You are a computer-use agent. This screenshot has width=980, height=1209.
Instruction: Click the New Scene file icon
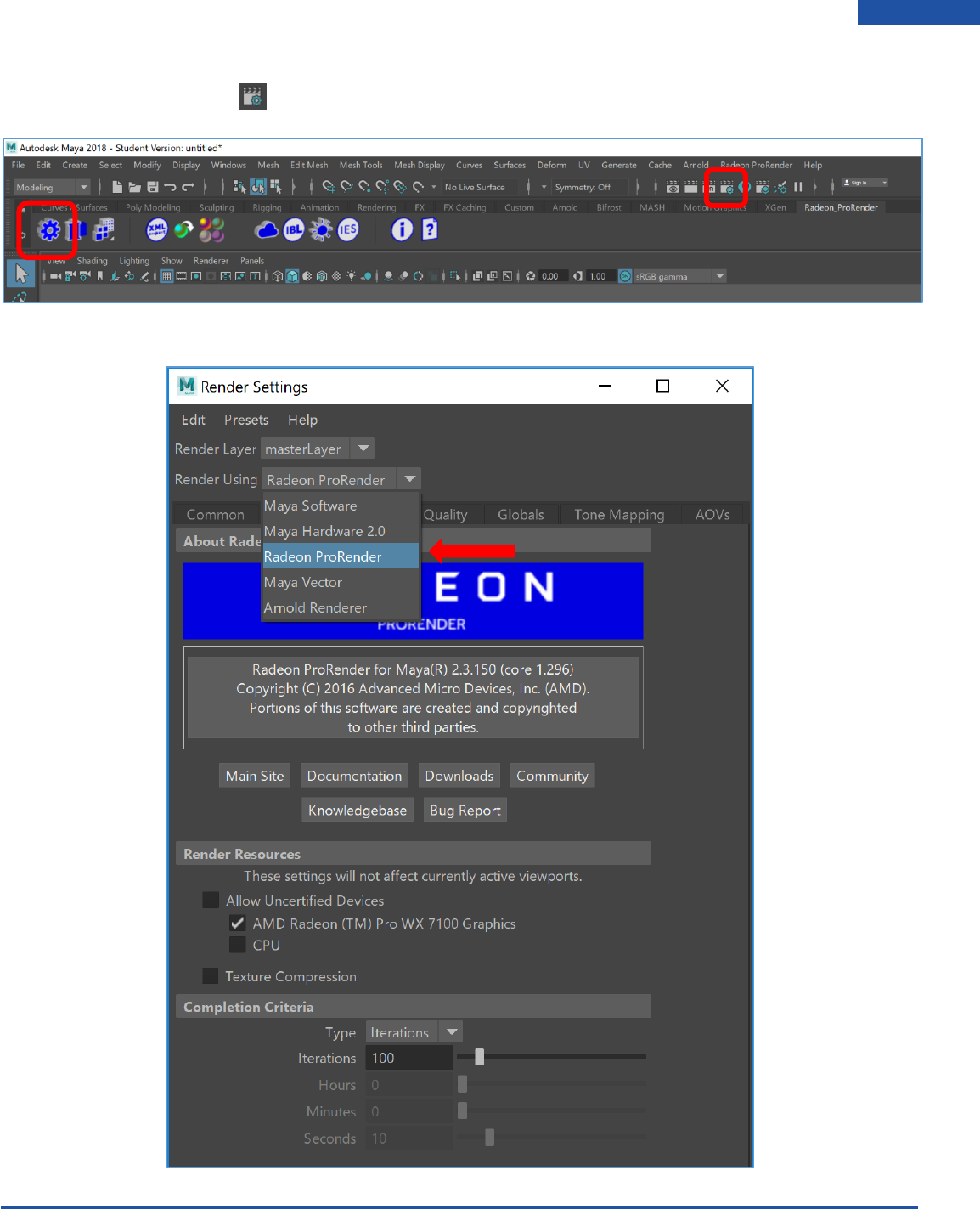(117, 187)
